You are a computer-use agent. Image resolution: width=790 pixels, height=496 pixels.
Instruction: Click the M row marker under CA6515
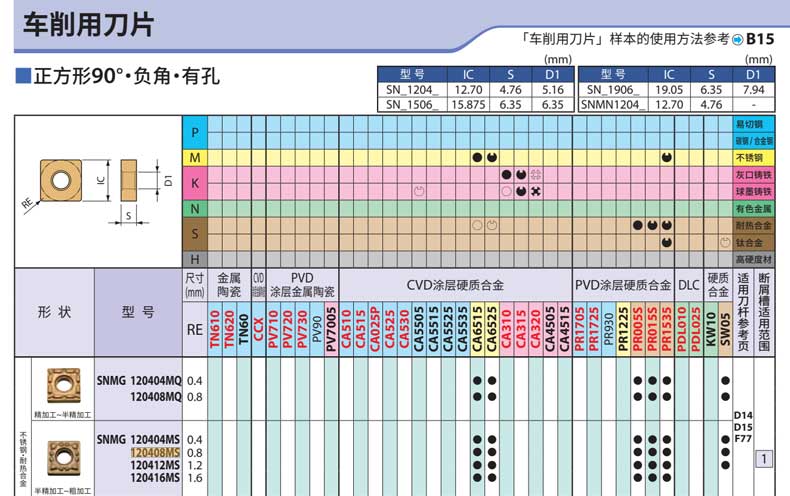click(477, 158)
